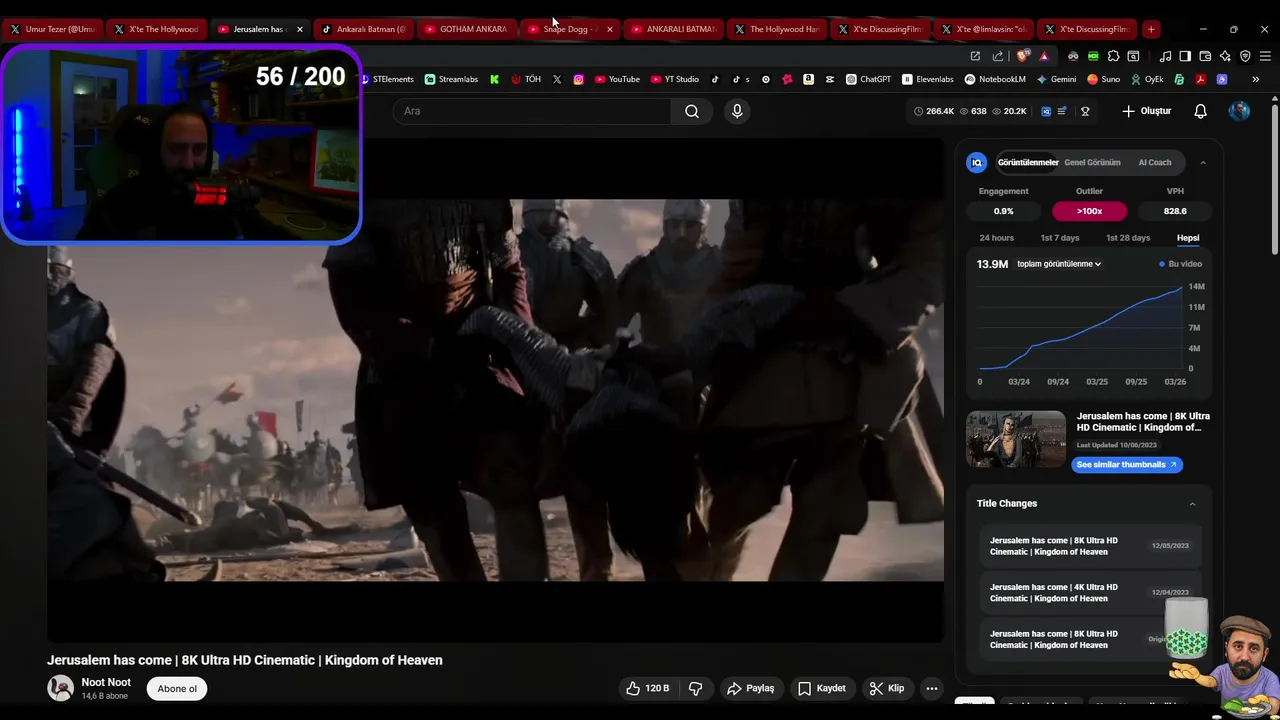Open the red PDF bookmark icon
This screenshot has width=1280, height=720.
pos(1201,79)
